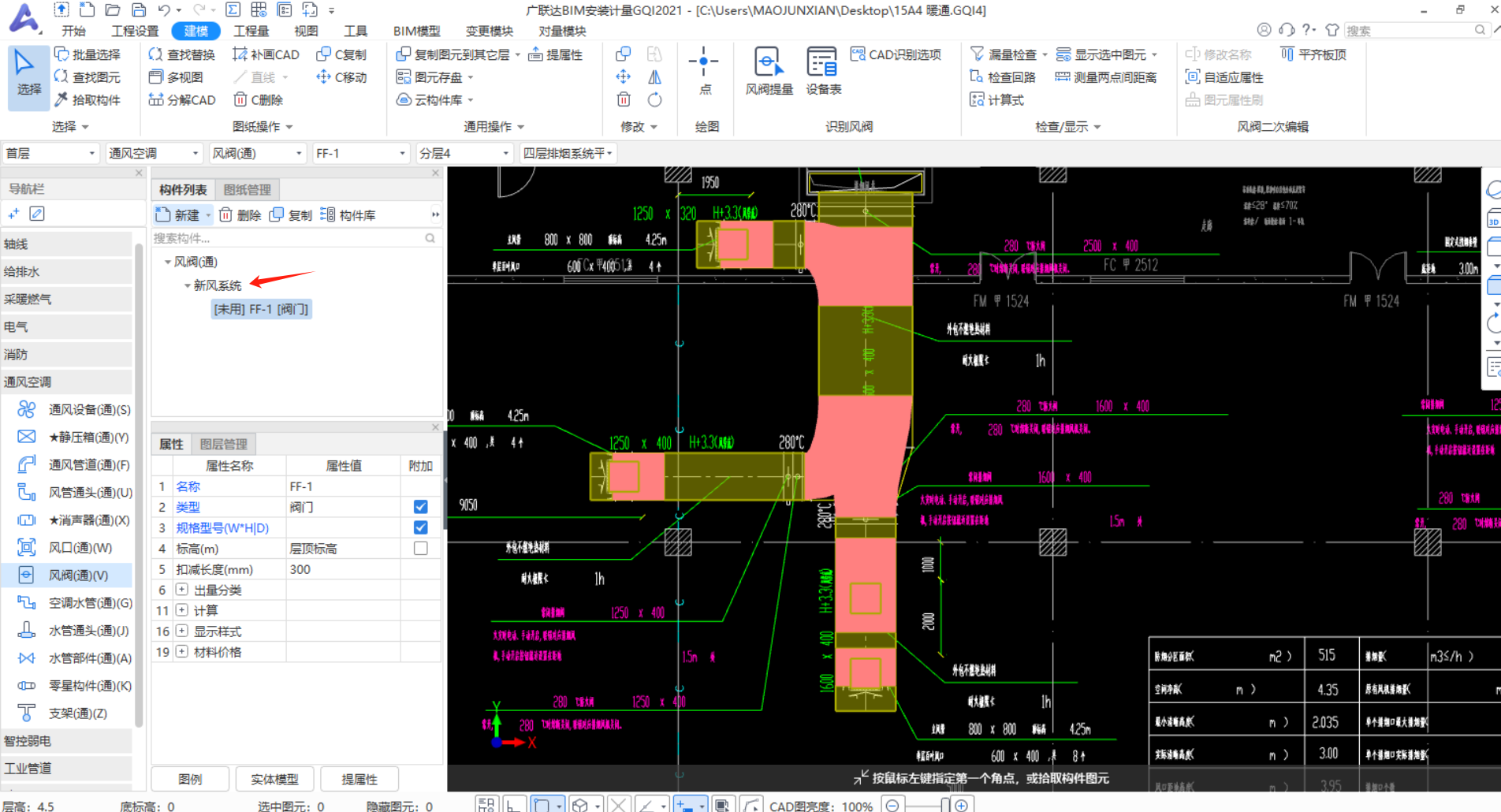The width and height of the screenshot is (1501, 812).
Task: Click 删除 button in component list
Action: [x=240, y=215]
